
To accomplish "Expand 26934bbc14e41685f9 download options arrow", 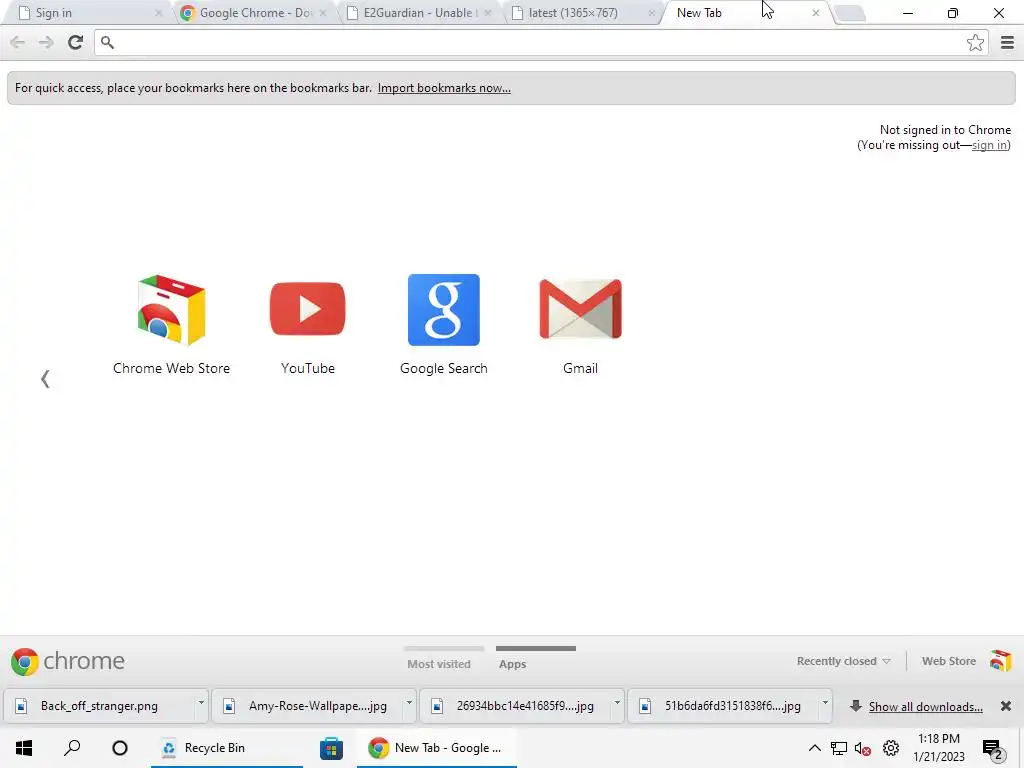I will click(x=616, y=703).
